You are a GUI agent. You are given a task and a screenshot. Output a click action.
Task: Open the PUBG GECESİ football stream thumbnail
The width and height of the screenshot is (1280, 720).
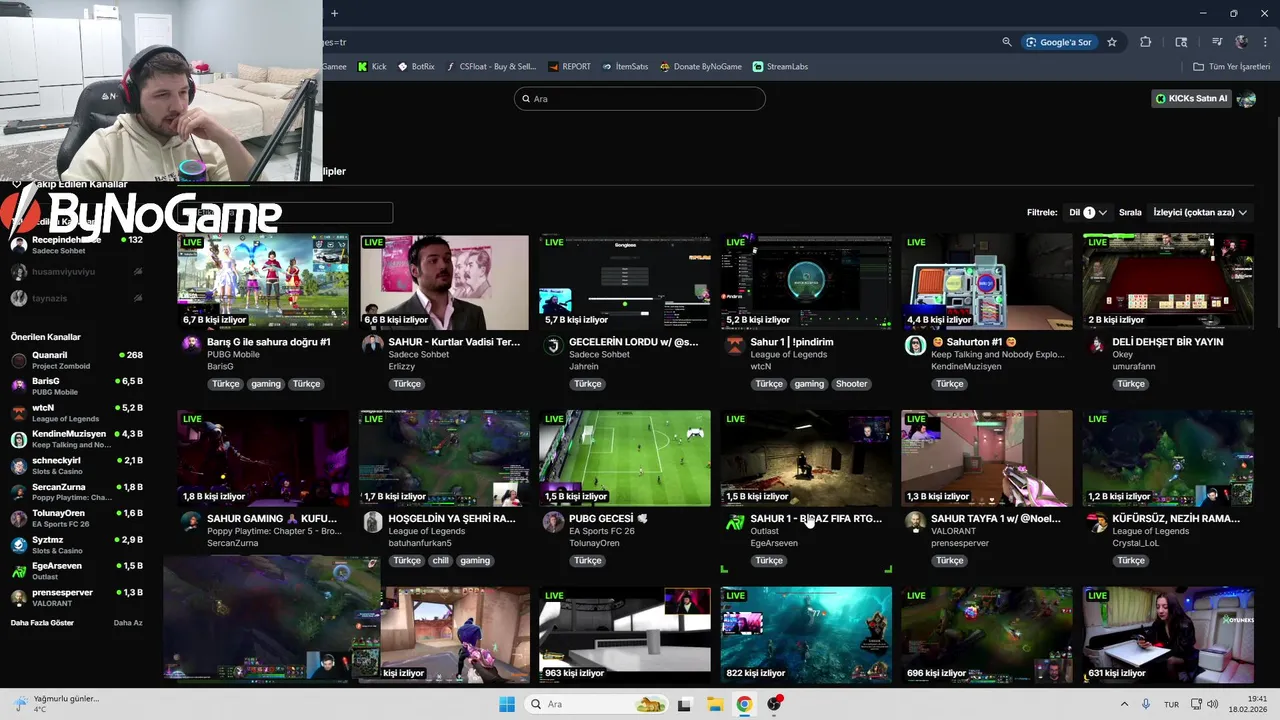[625, 458]
